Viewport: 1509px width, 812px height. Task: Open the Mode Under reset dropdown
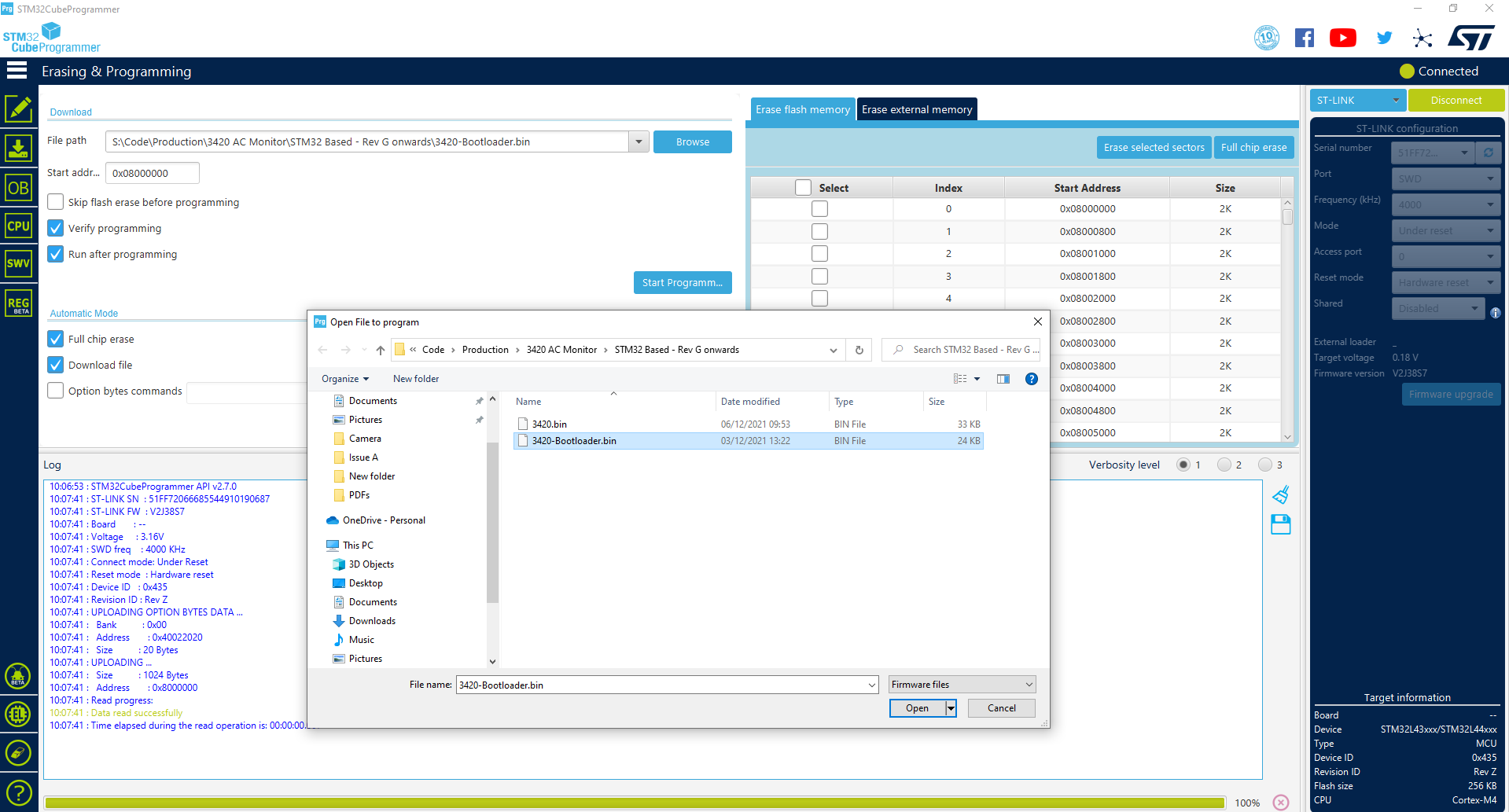tap(1445, 230)
